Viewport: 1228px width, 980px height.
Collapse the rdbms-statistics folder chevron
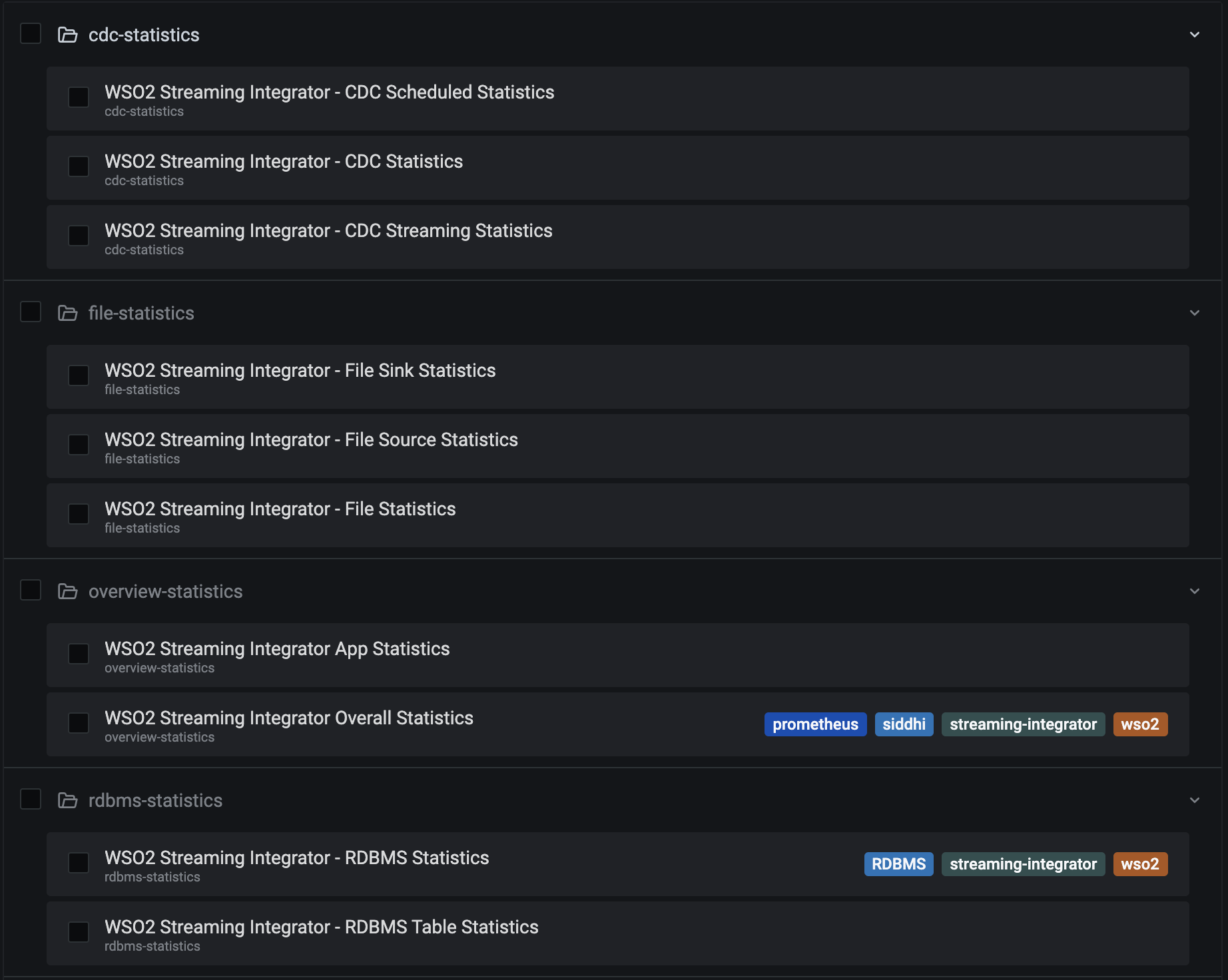point(1195,800)
